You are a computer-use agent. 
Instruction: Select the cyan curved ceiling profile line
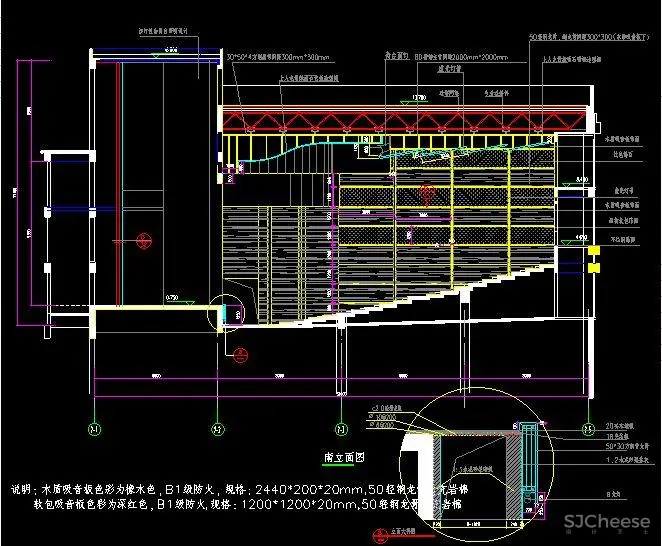click(296, 152)
